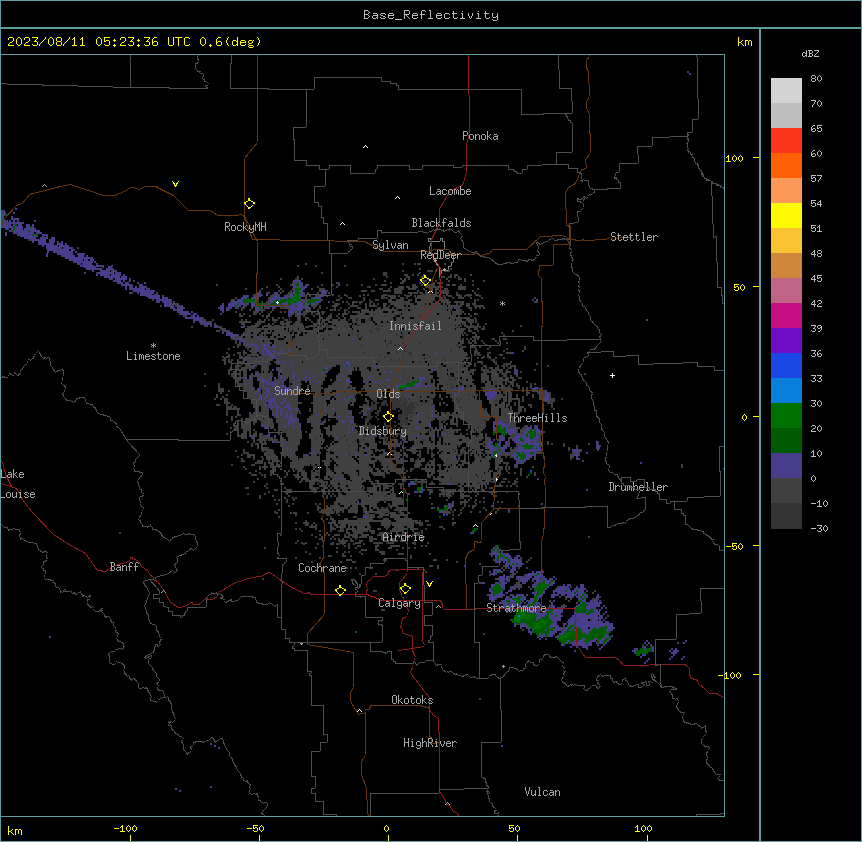The width and height of the screenshot is (862, 842).
Task: Click the RedDeer city label
Action: click(x=440, y=255)
